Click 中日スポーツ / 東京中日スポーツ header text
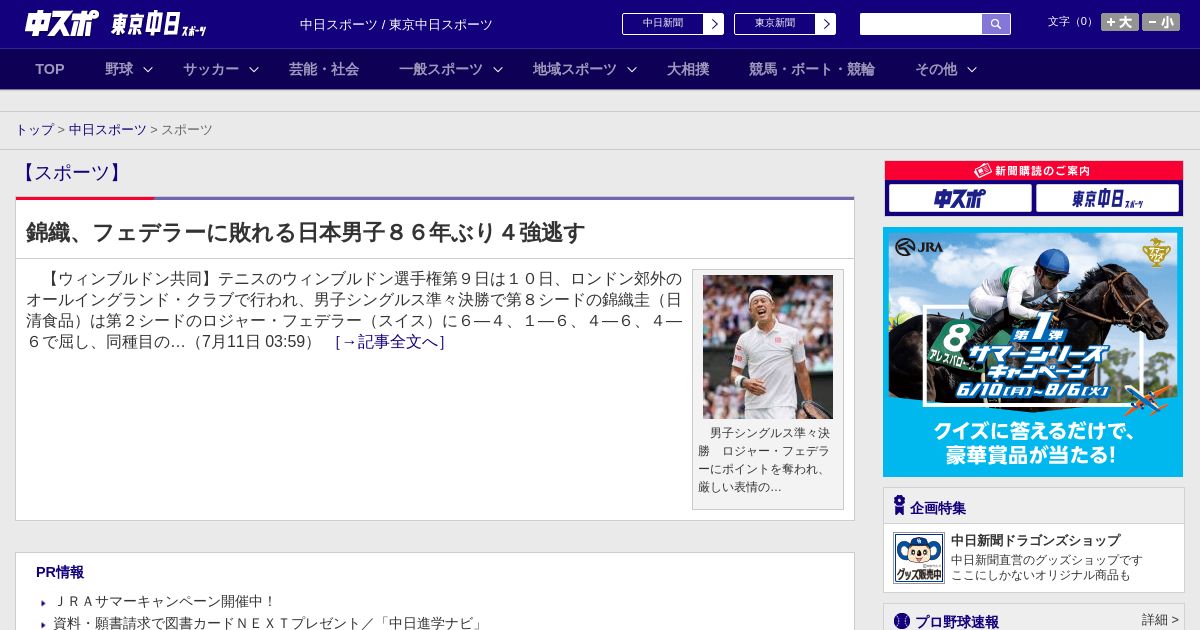 tap(396, 24)
